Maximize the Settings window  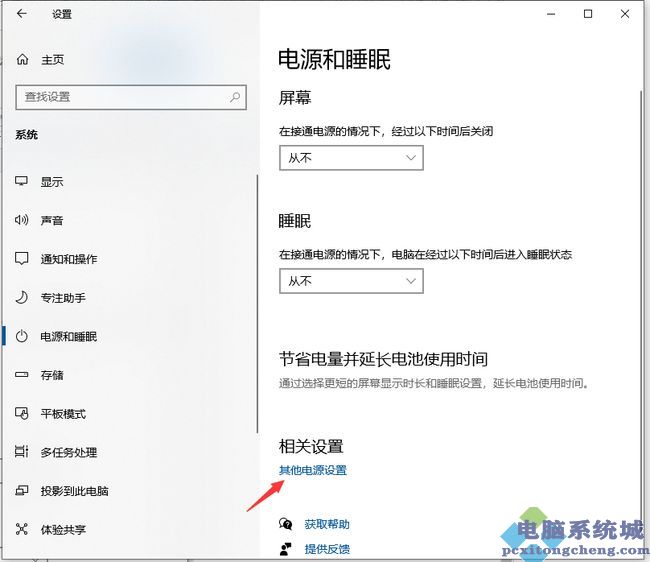pos(588,14)
